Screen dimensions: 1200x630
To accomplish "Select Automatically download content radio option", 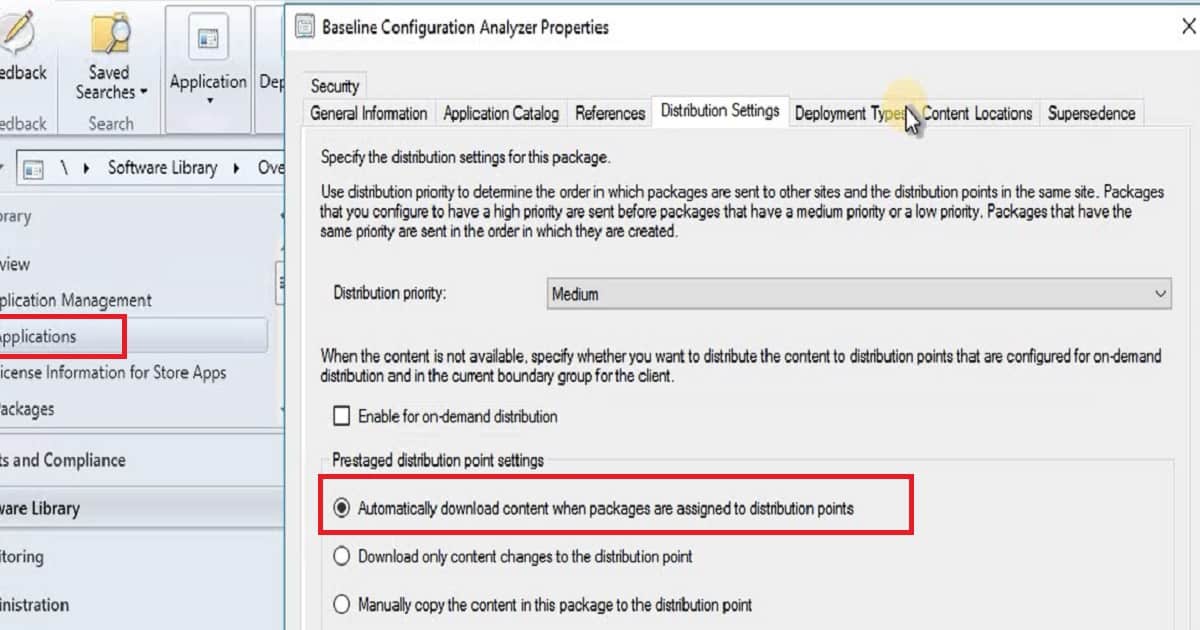I will coord(342,508).
